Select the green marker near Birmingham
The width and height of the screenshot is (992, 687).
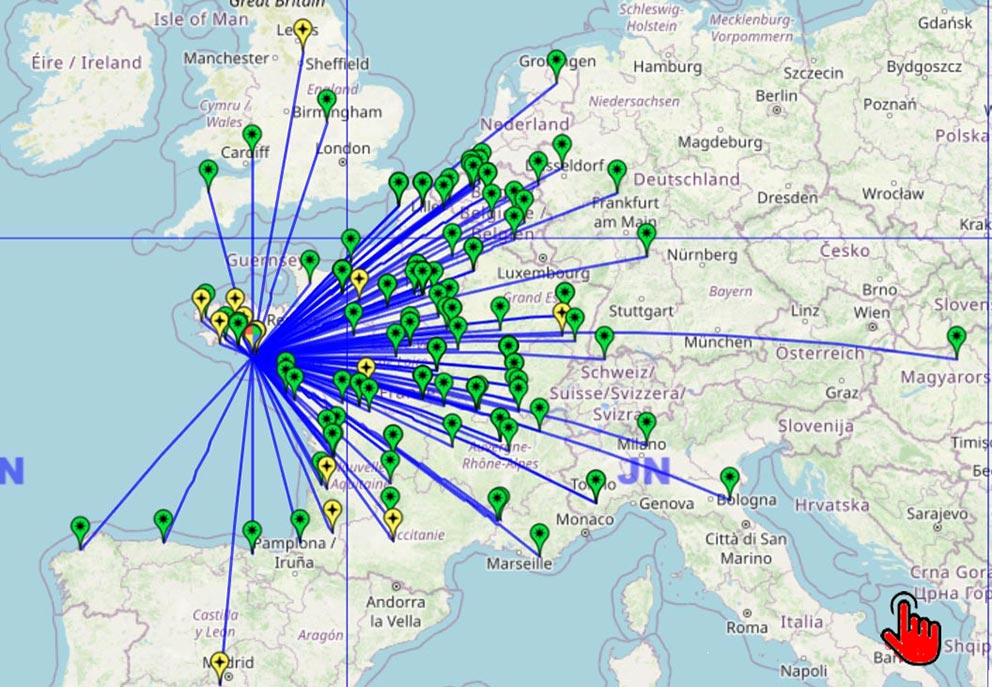327,101
